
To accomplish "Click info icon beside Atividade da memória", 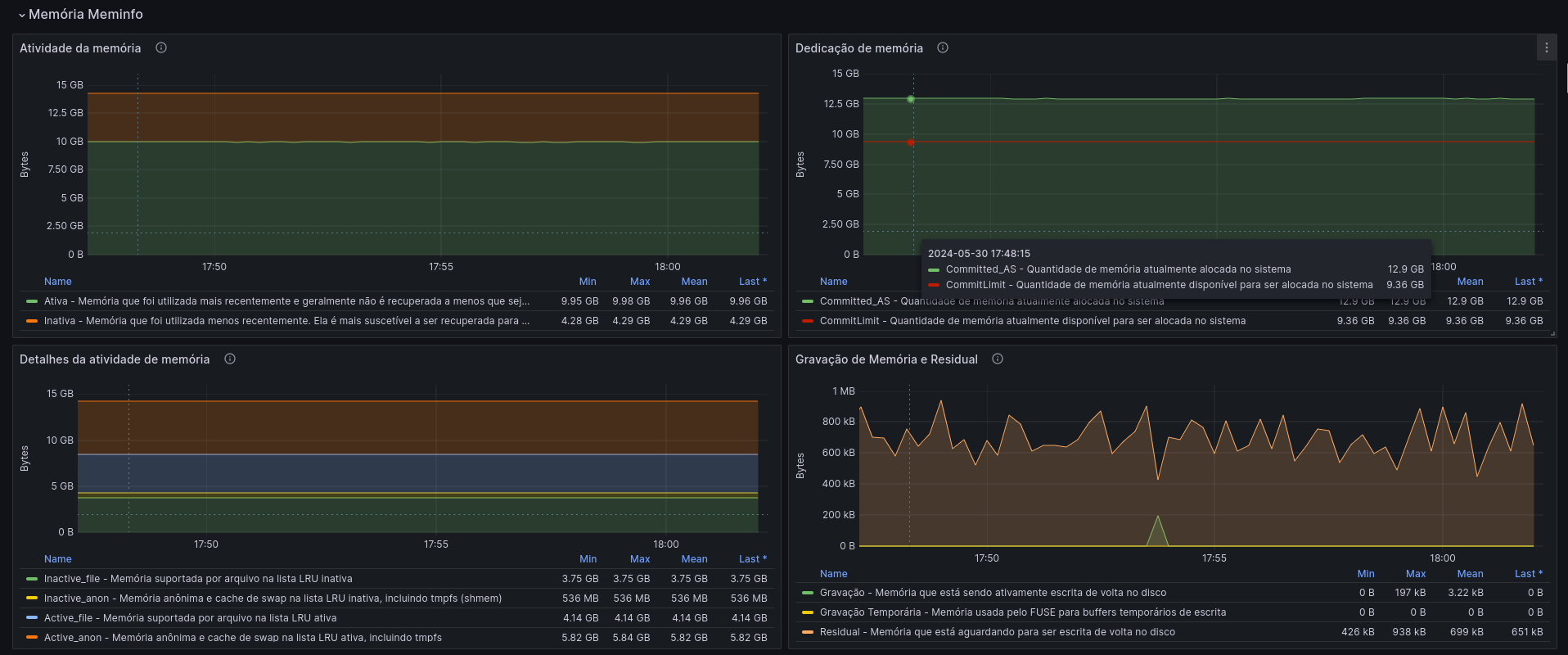I will pyautogui.click(x=161, y=47).
